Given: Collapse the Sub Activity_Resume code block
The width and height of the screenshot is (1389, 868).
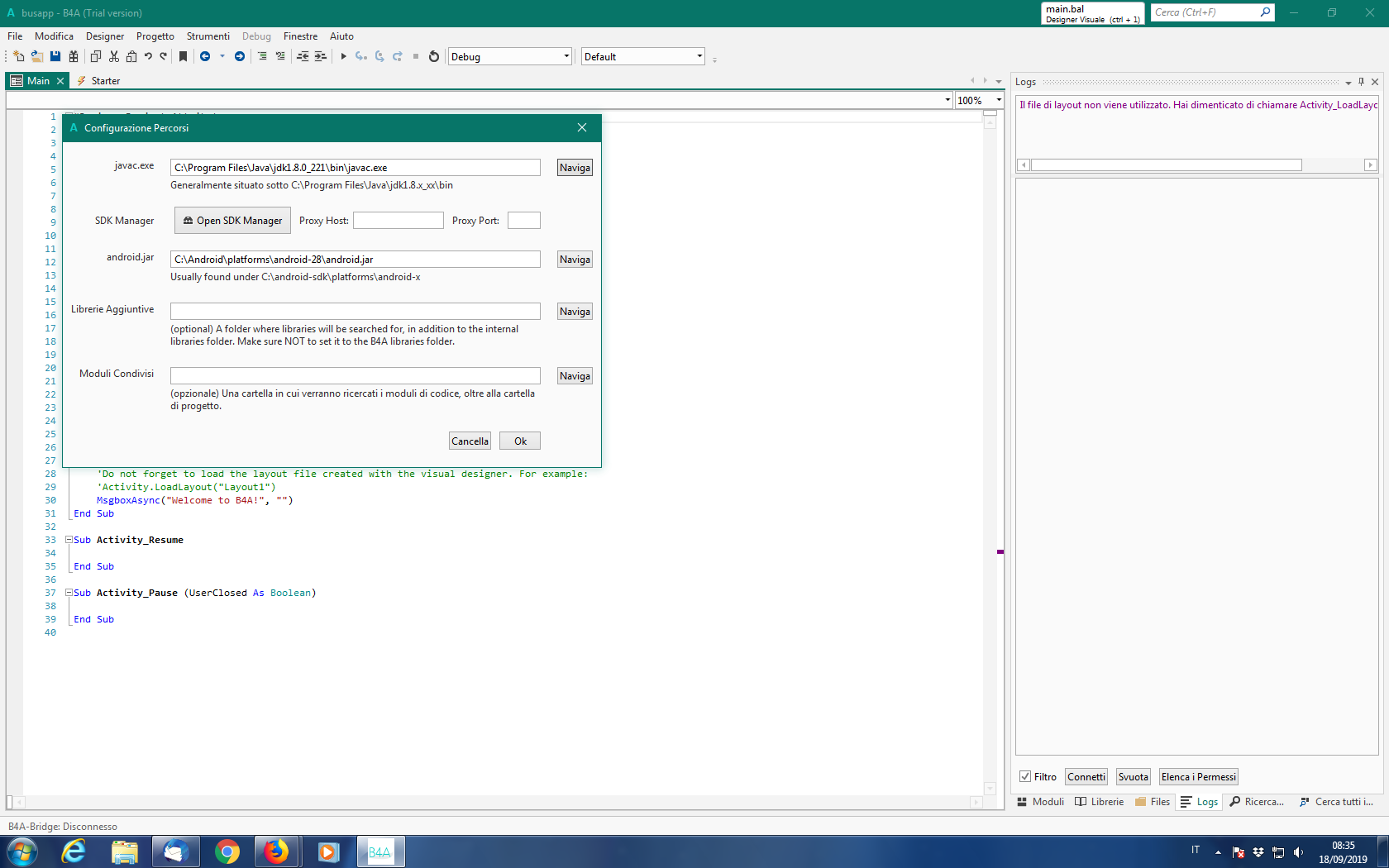Looking at the screenshot, I should pos(69,540).
